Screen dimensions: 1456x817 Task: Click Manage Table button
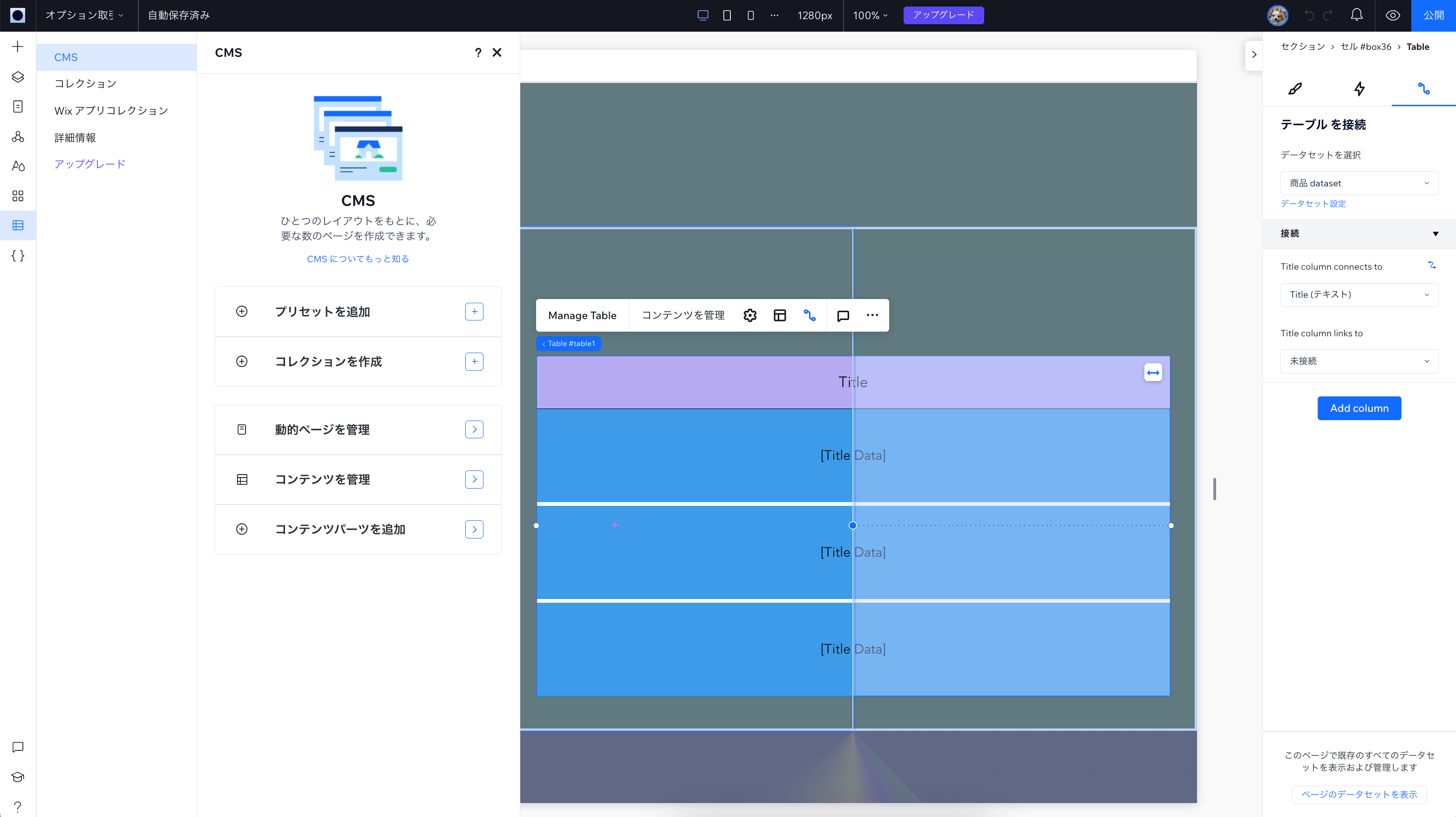tap(582, 315)
